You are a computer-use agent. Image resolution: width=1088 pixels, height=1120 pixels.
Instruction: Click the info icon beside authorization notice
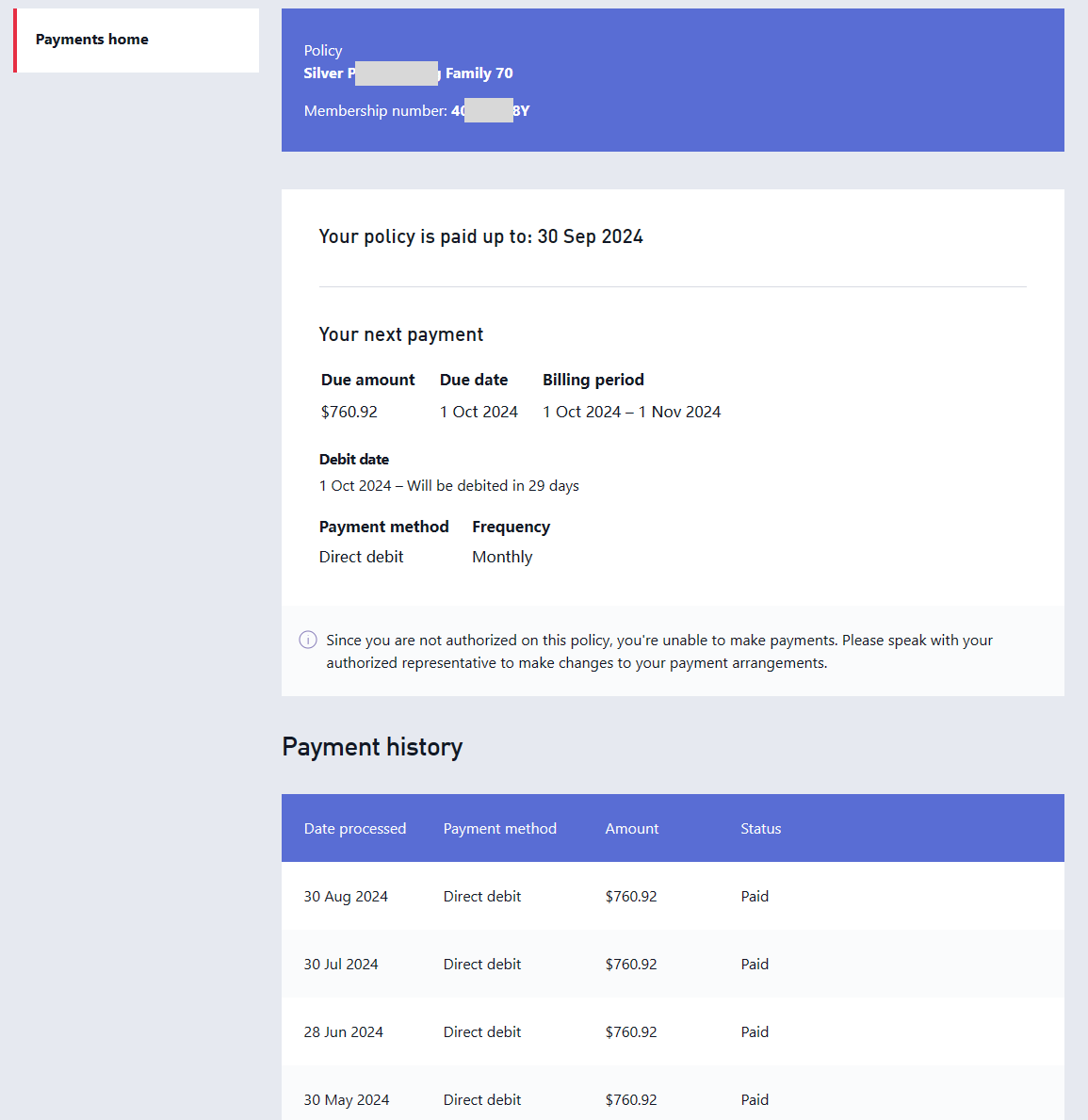pyautogui.click(x=308, y=640)
